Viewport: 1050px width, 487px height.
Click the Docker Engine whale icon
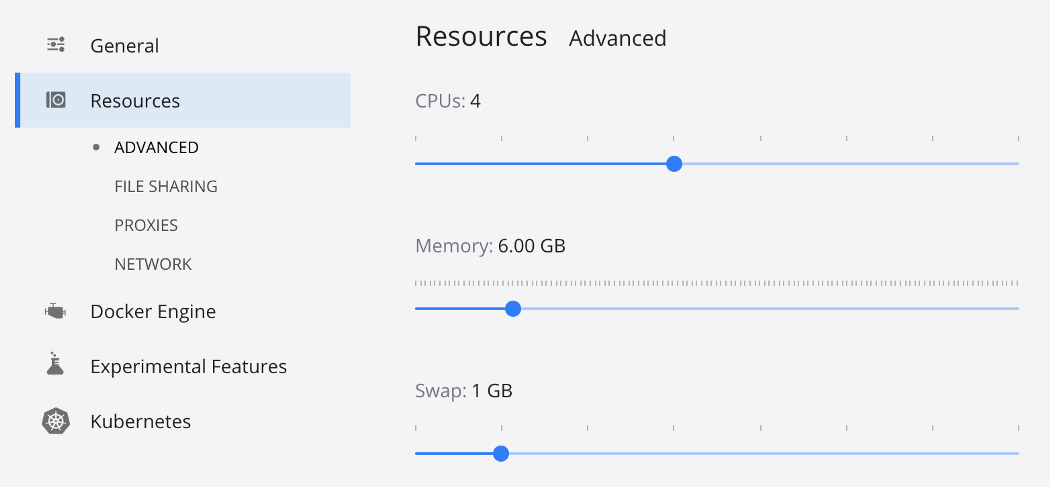pos(56,311)
